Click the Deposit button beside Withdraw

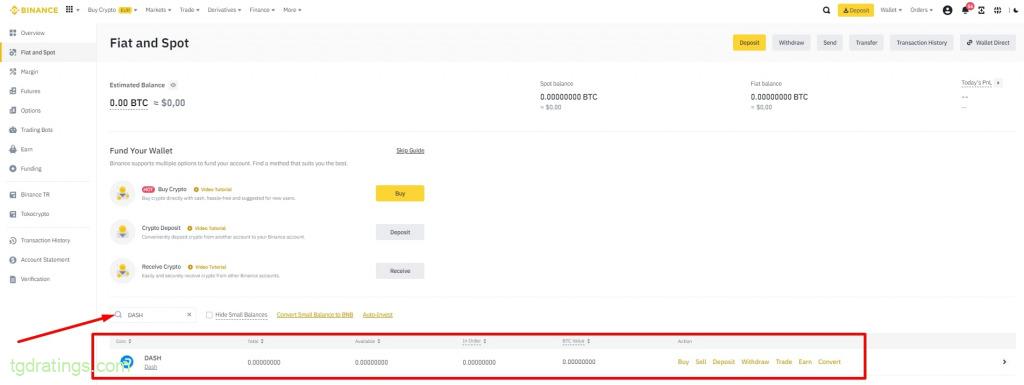pyautogui.click(x=749, y=42)
